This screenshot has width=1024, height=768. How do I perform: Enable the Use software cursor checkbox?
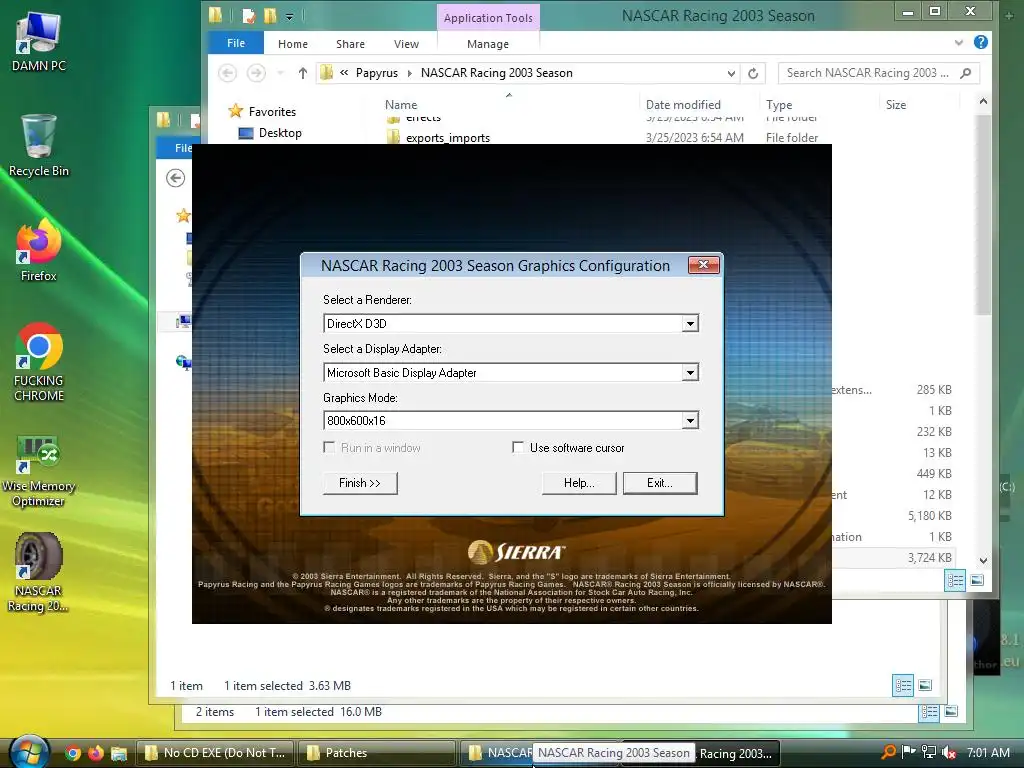pos(518,447)
